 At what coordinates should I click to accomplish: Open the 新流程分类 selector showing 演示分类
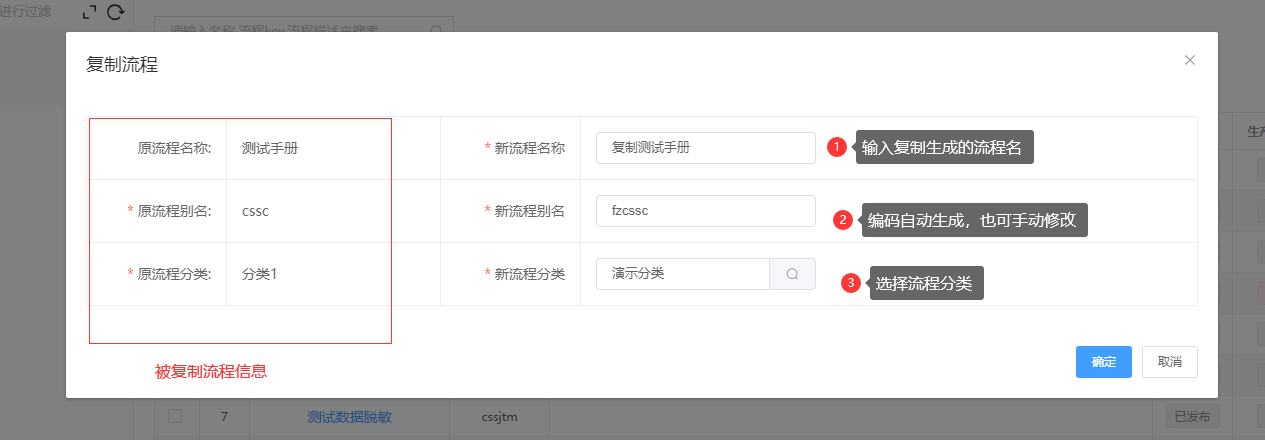tap(682, 274)
